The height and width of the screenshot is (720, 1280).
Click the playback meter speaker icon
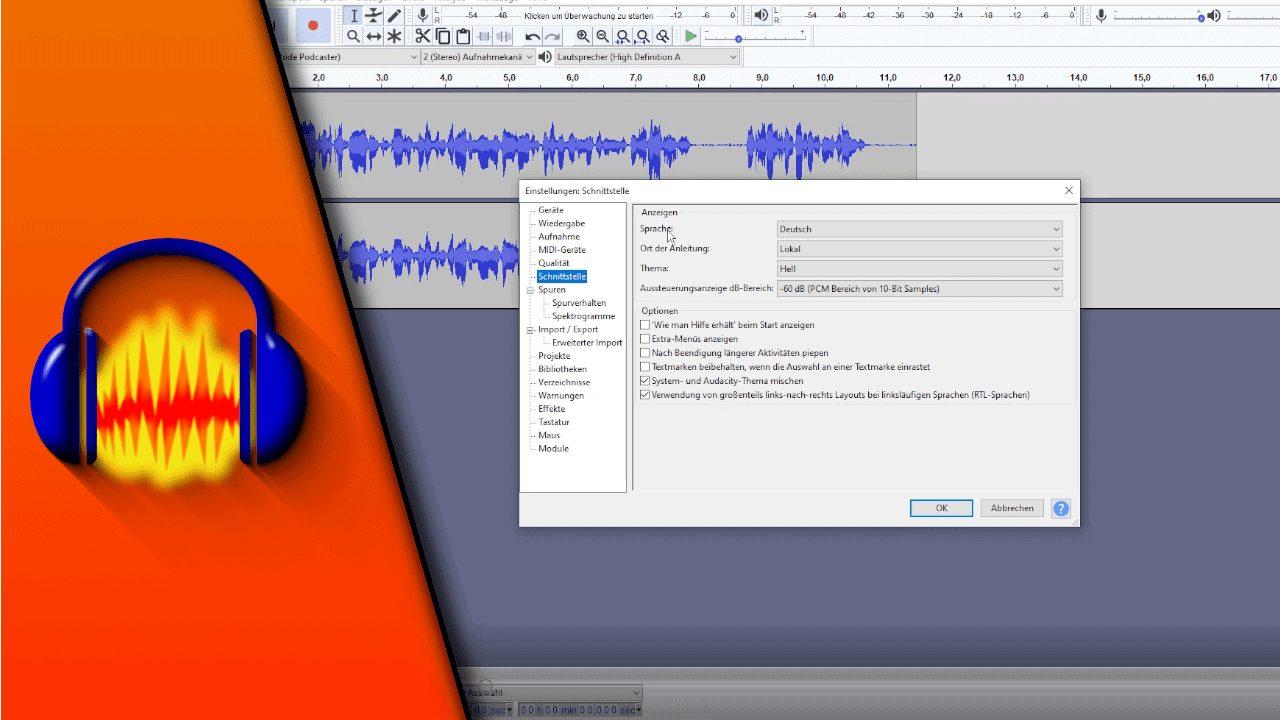[x=761, y=15]
